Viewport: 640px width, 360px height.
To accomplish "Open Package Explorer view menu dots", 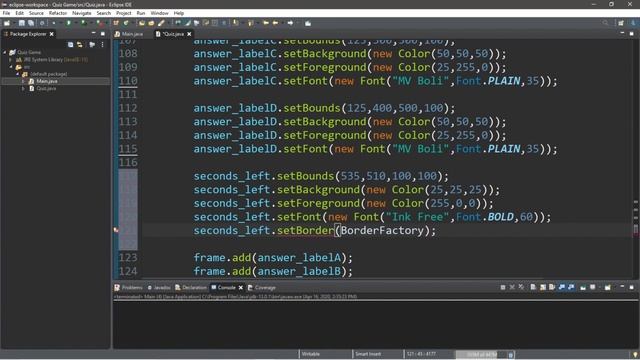I will pyautogui.click(x=102, y=44).
